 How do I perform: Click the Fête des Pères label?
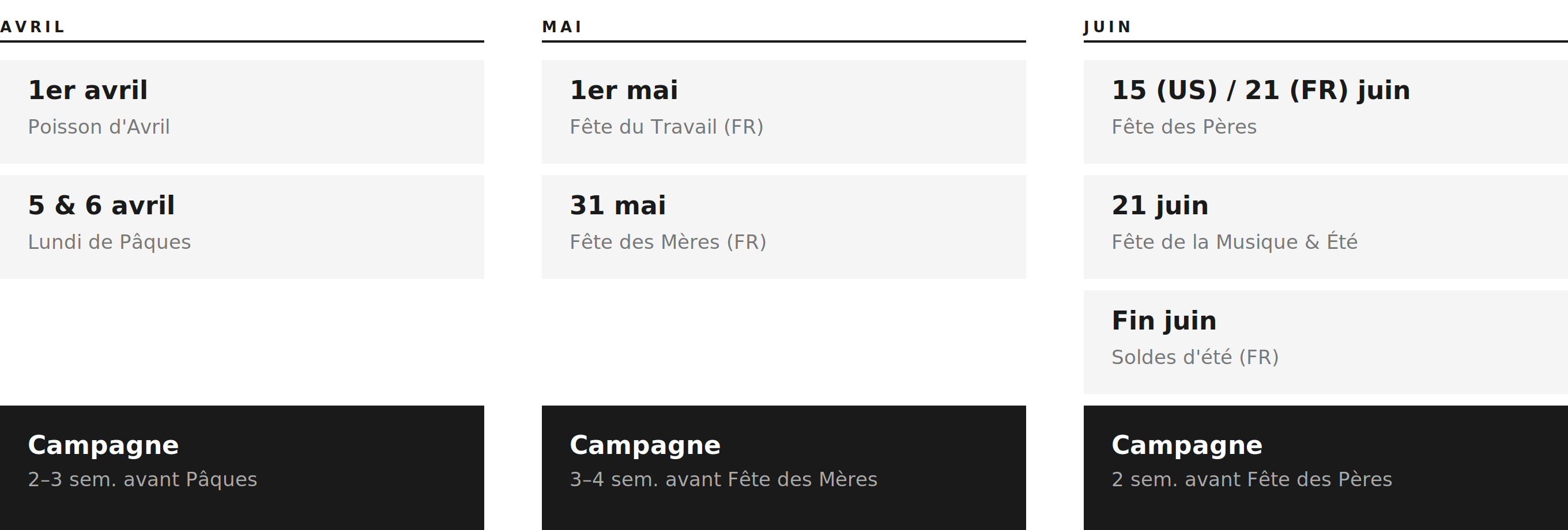1183,127
